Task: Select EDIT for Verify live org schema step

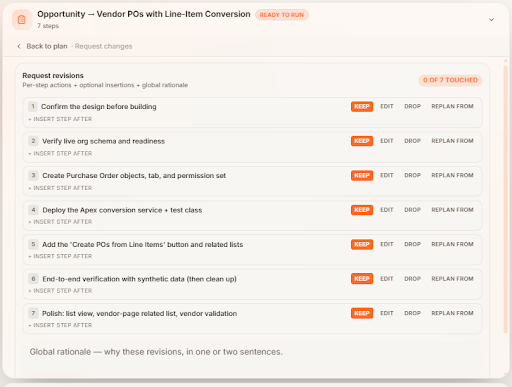Action: pos(387,141)
